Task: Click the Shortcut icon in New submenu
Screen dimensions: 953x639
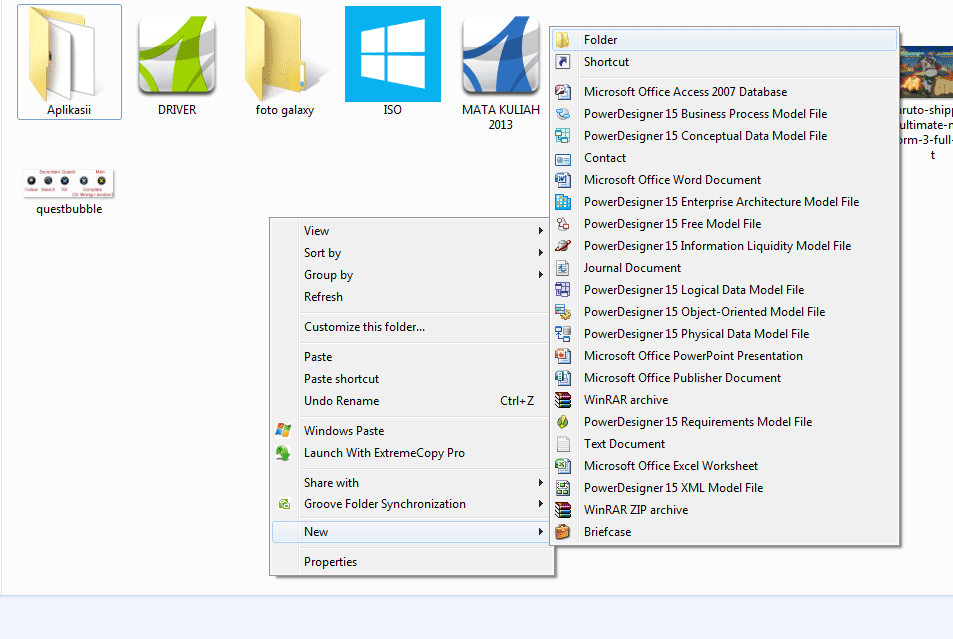Action: coord(563,62)
